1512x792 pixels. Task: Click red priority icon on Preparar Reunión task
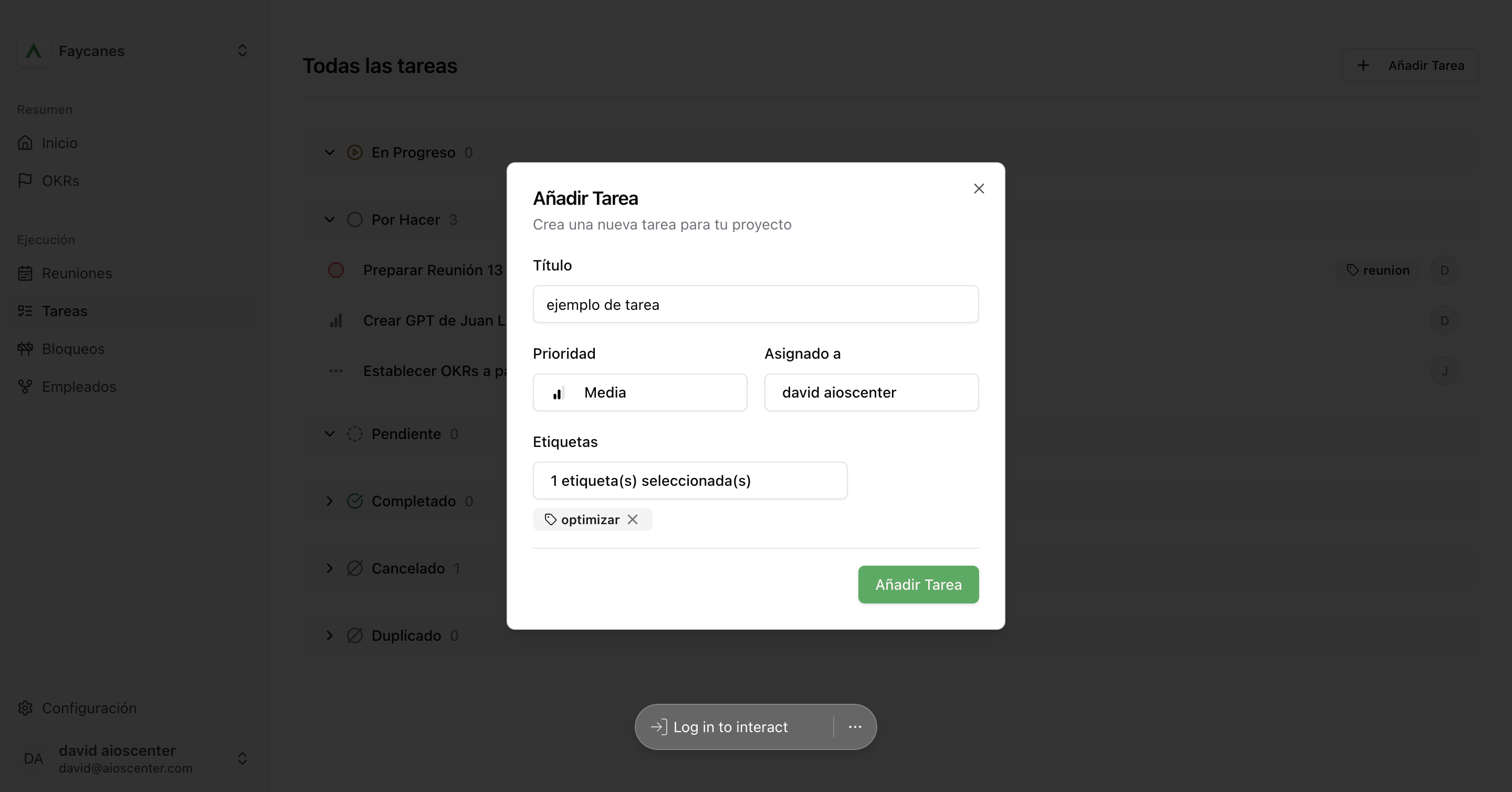coord(336,270)
